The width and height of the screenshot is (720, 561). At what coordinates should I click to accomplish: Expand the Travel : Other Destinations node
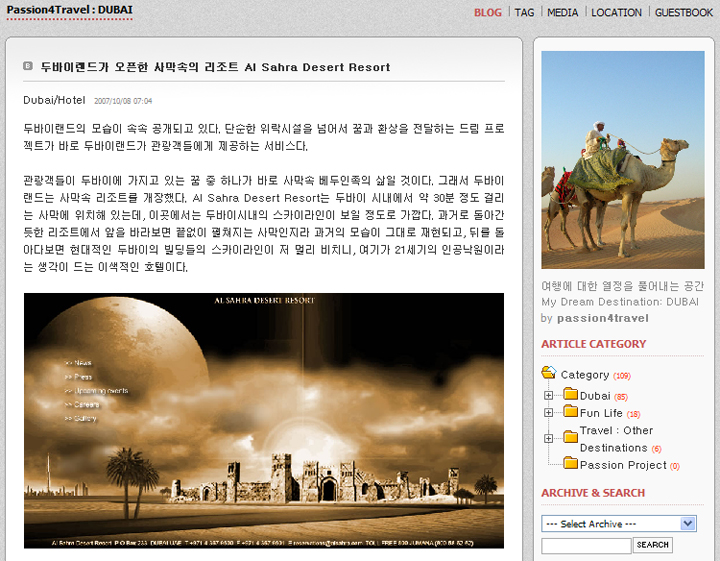(x=548, y=438)
